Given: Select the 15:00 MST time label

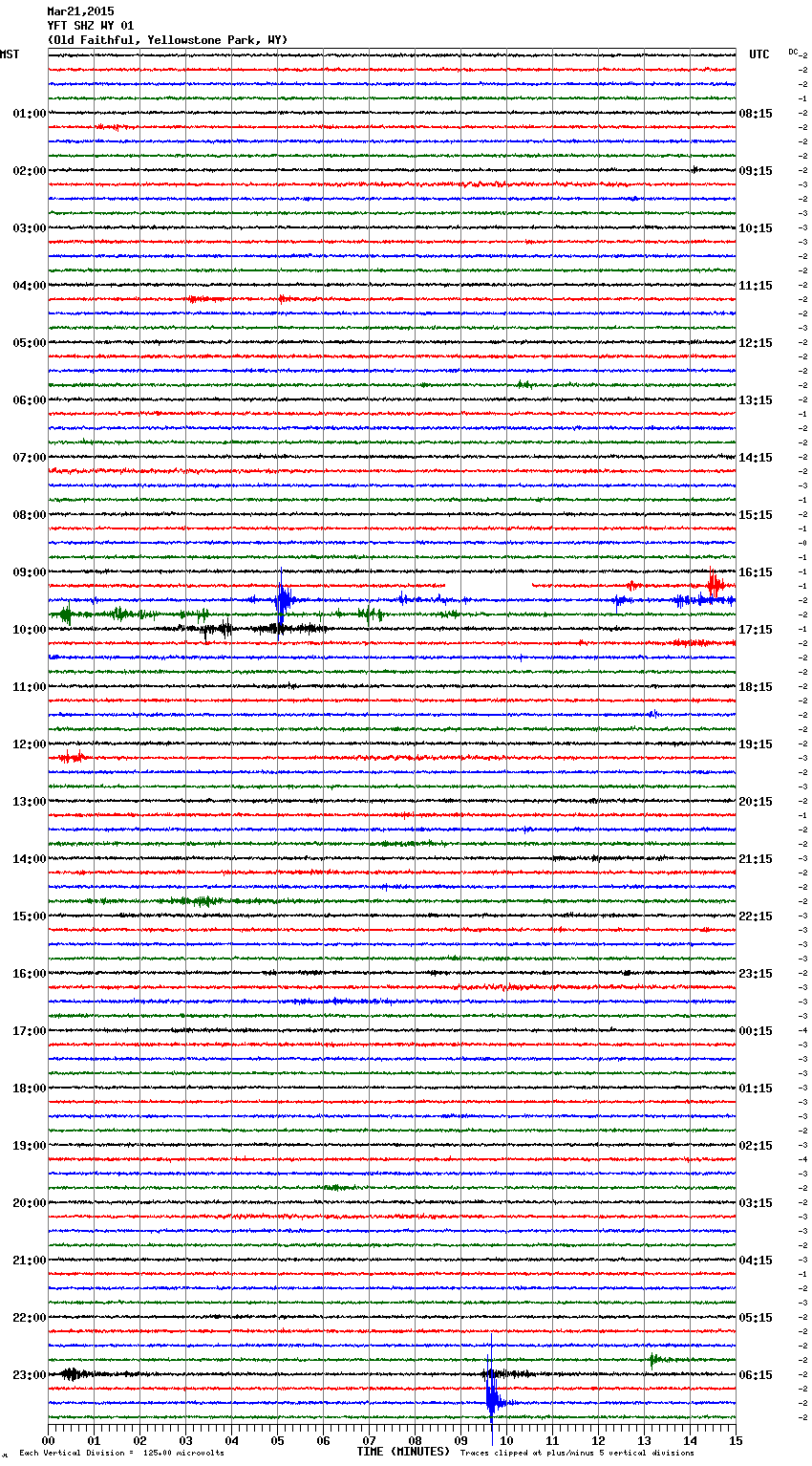Looking at the screenshot, I should [30, 916].
